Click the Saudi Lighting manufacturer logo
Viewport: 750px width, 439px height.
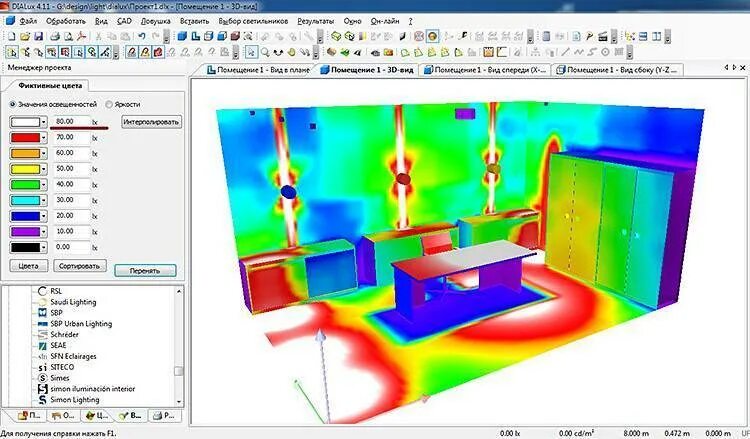pyautogui.click(x=43, y=302)
